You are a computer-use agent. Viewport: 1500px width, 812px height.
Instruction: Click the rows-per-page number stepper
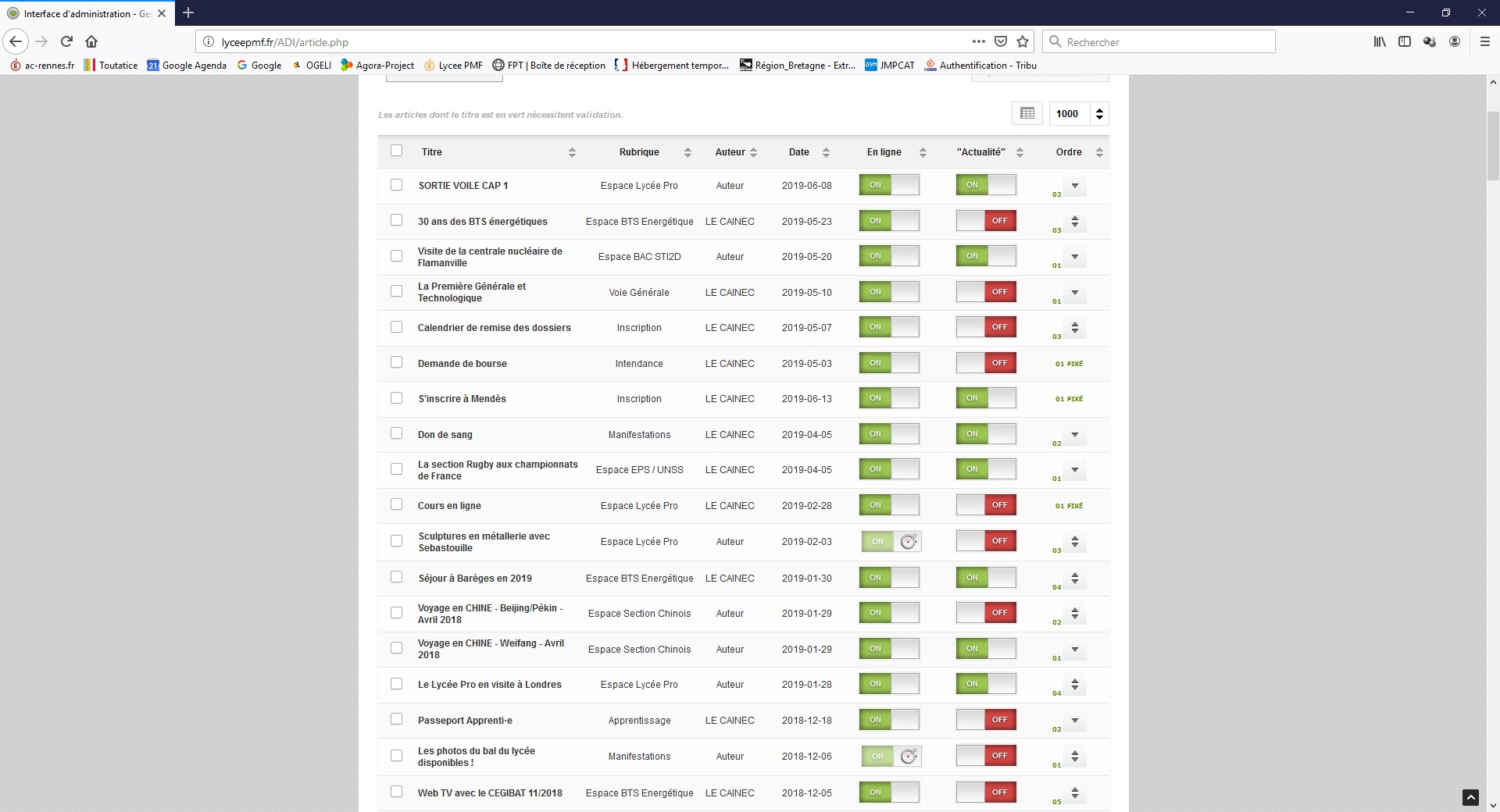pyautogui.click(x=1099, y=114)
